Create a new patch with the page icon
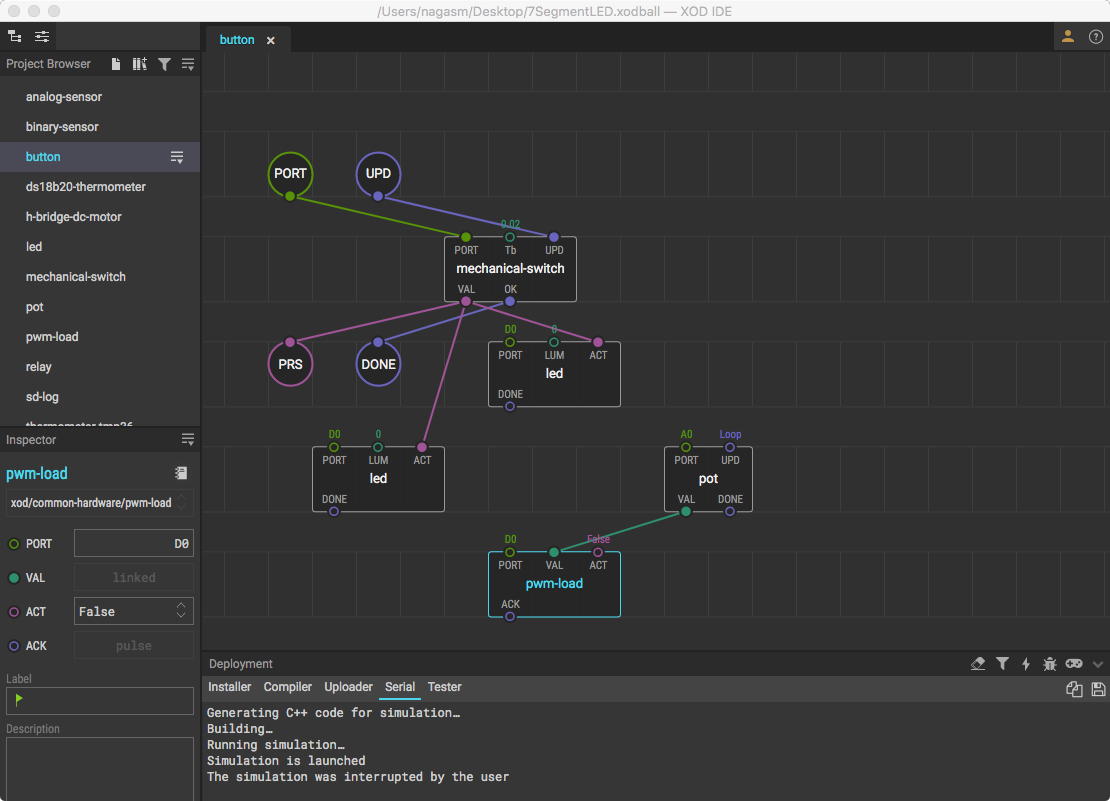This screenshot has height=801, width=1110. click(x=116, y=64)
